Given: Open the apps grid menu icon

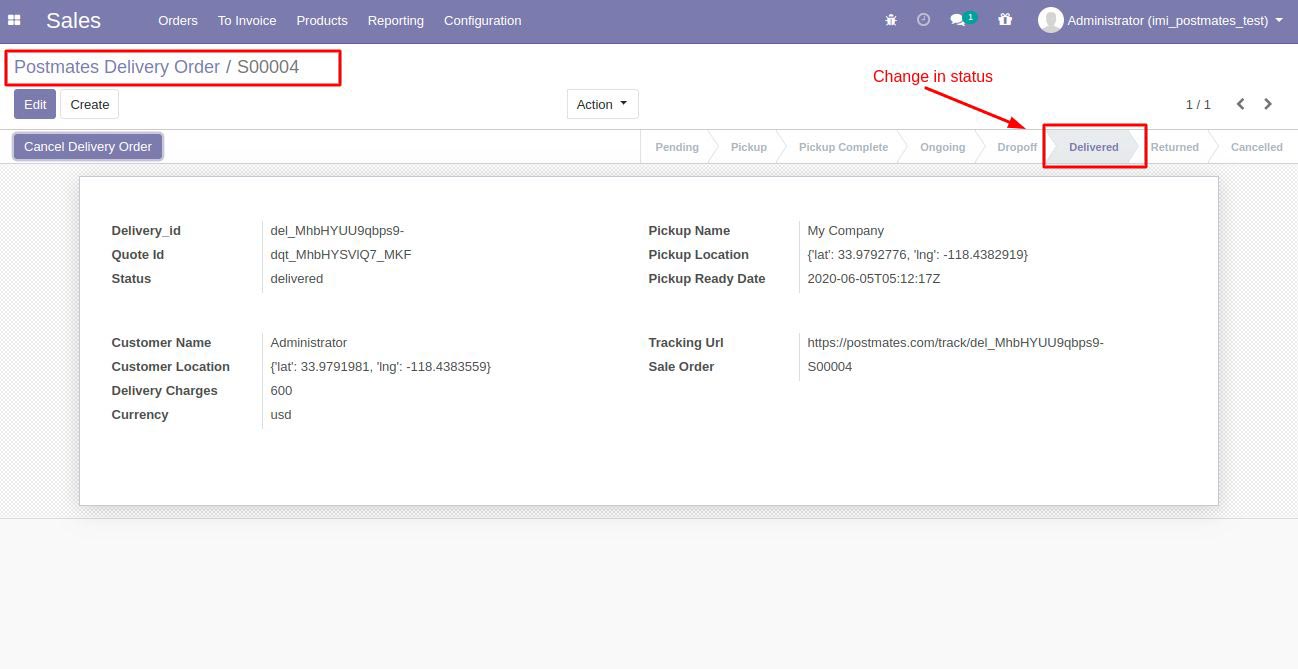Looking at the screenshot, I should pyautogui.click(x=14, y=20).
